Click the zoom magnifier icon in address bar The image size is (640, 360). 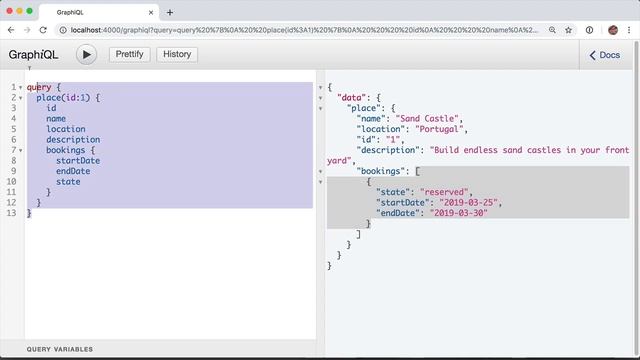[x=552, y=30]
